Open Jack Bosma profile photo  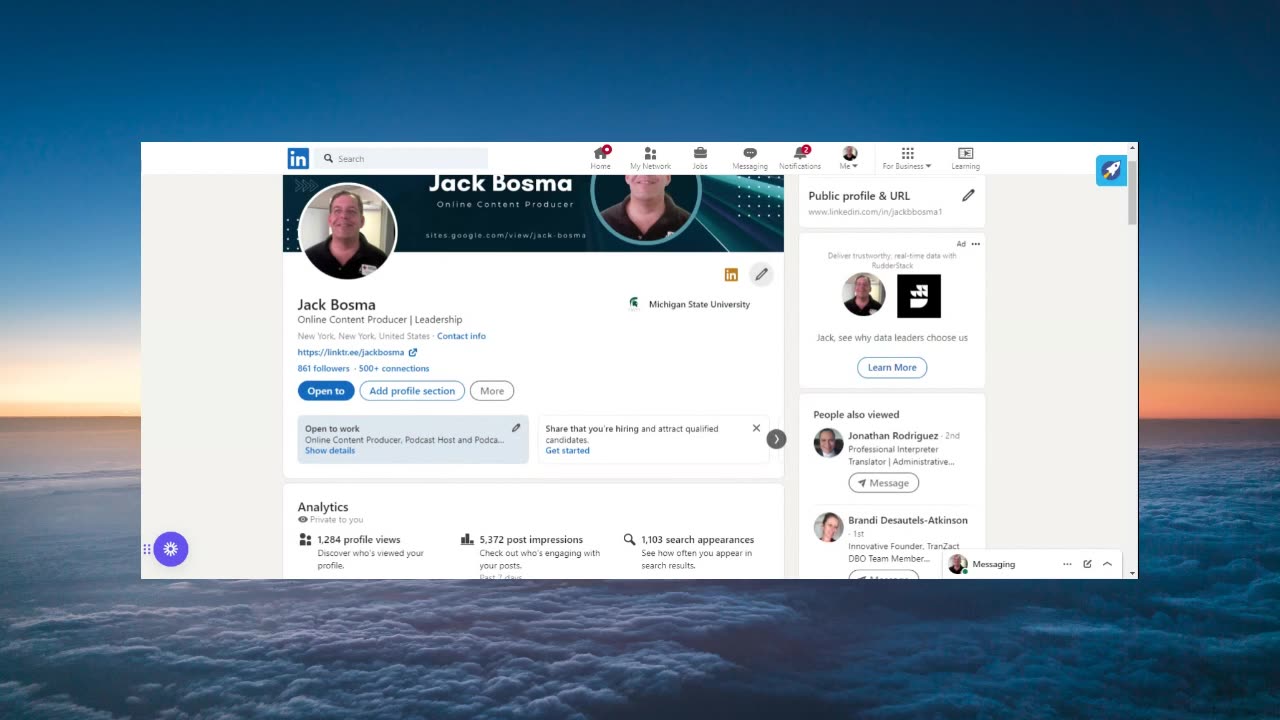tap(349, 231)
